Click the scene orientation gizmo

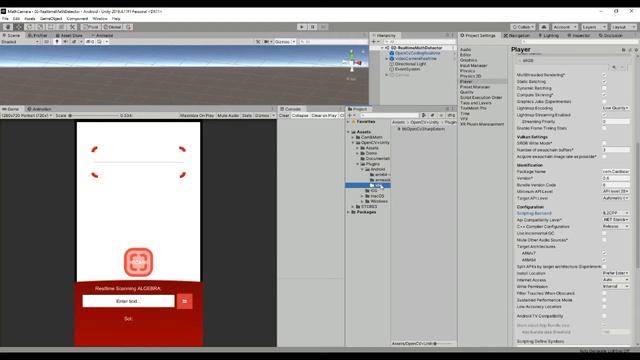(352, 61)
